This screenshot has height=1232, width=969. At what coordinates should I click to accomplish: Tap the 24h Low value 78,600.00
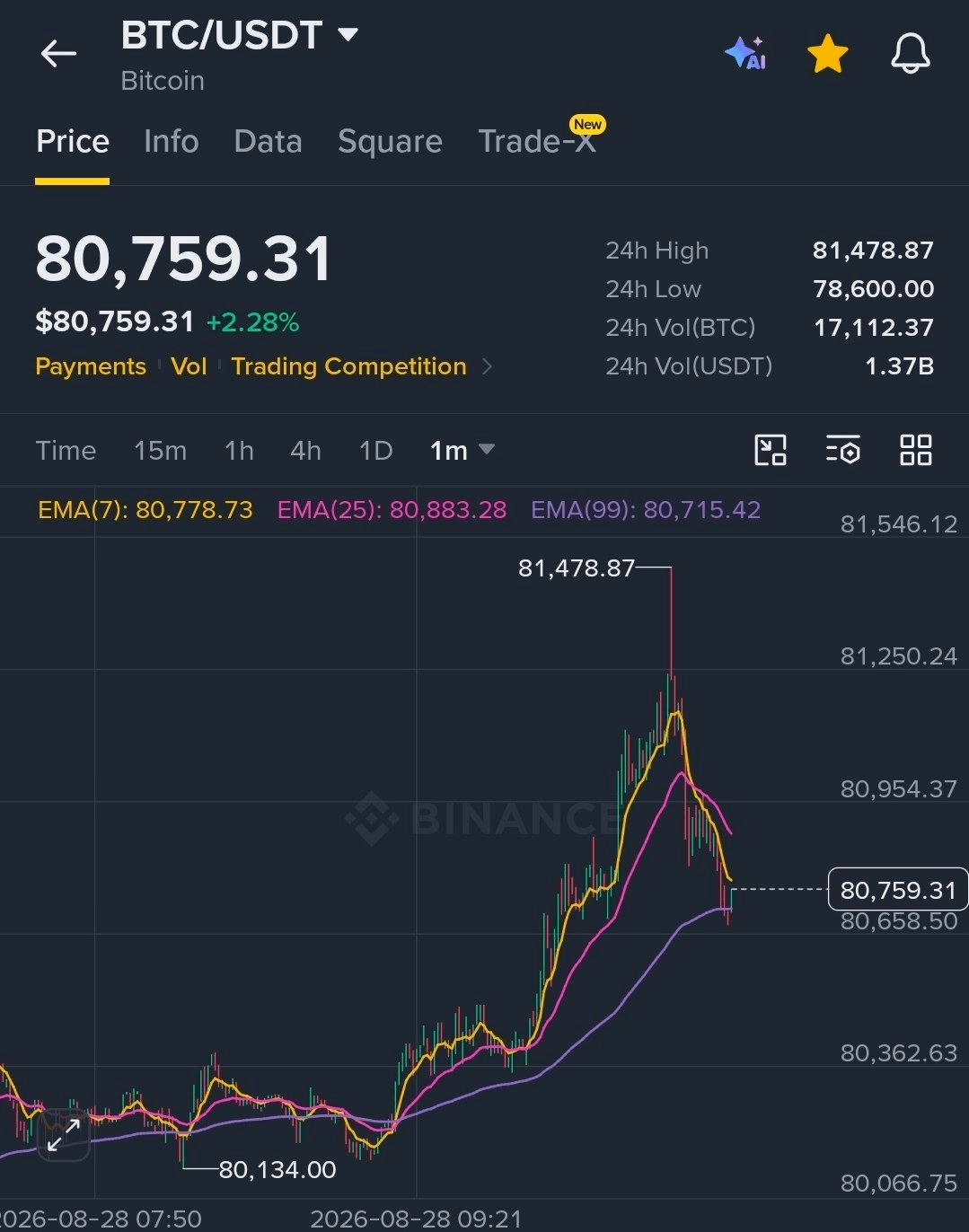tap(873, 288)
